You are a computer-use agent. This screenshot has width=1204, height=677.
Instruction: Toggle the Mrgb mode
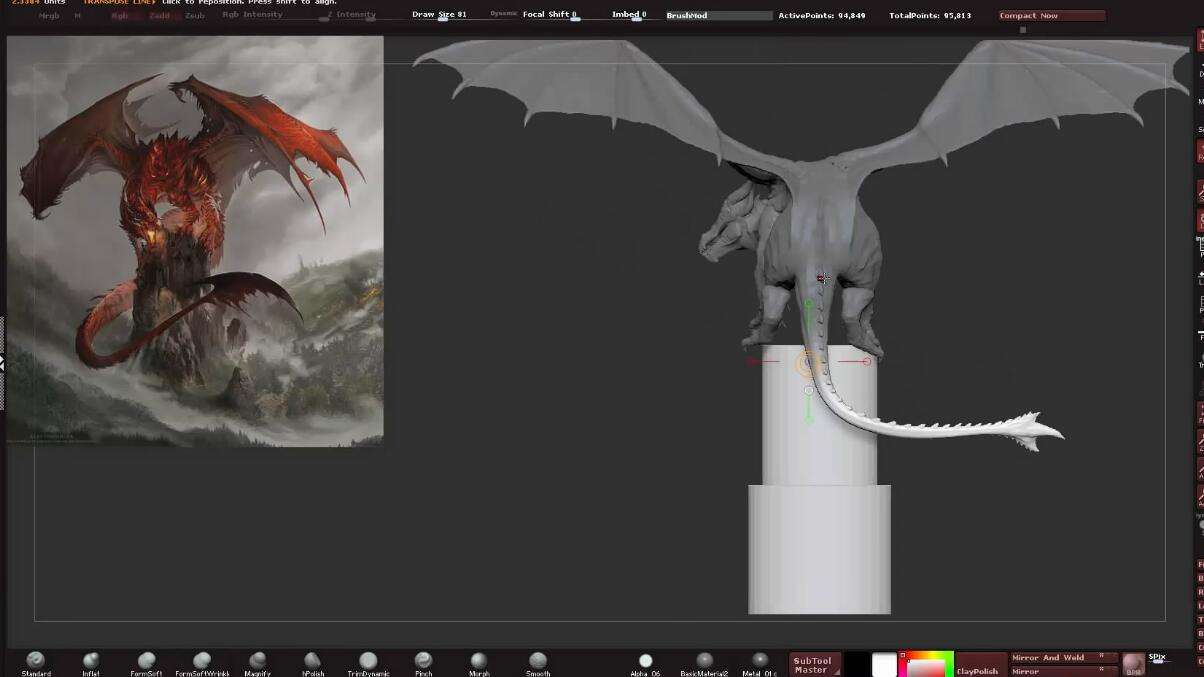pyautogui.click(x=48, y=16)
